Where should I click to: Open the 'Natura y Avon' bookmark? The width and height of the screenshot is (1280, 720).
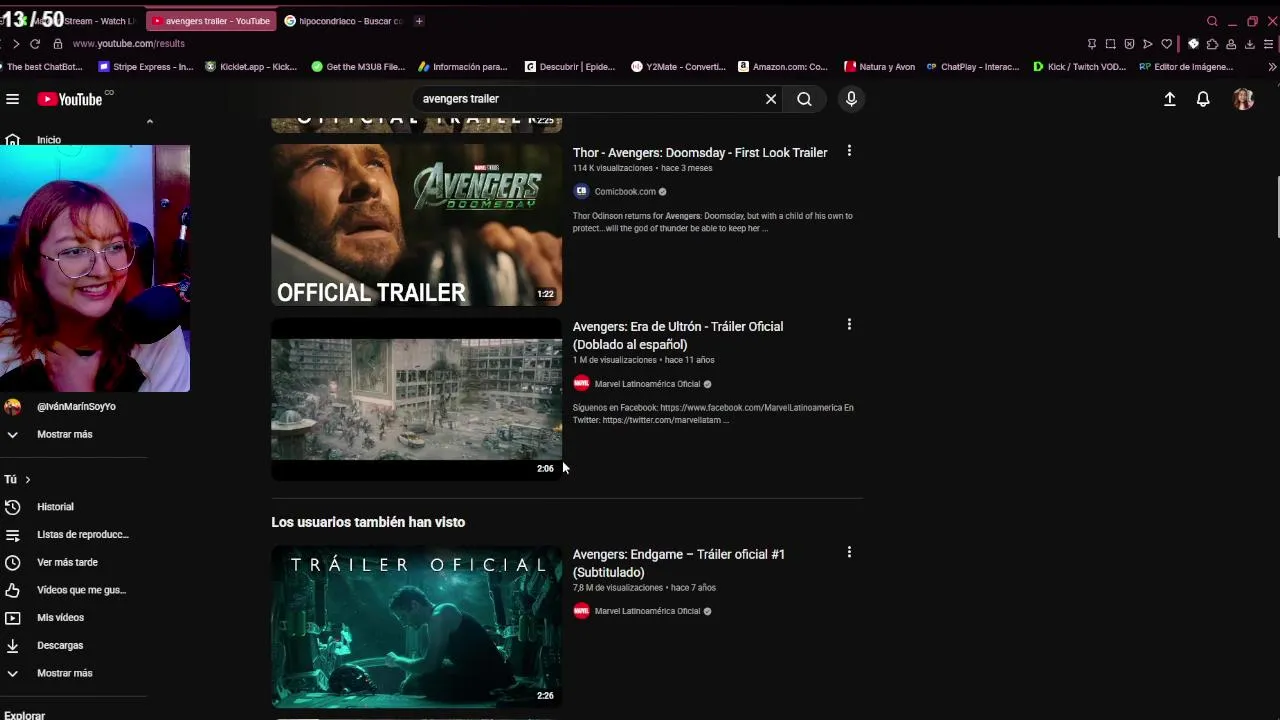click(x=880, y=67)
